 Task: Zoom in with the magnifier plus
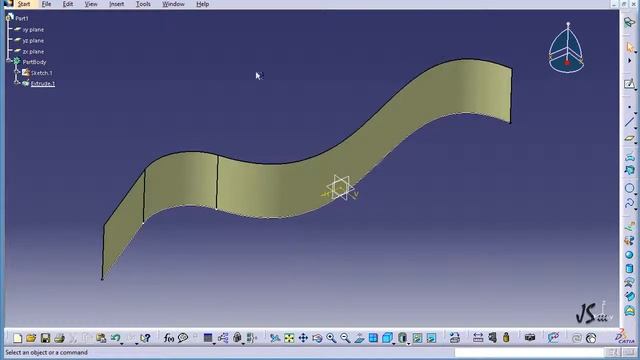coord(331,338)
